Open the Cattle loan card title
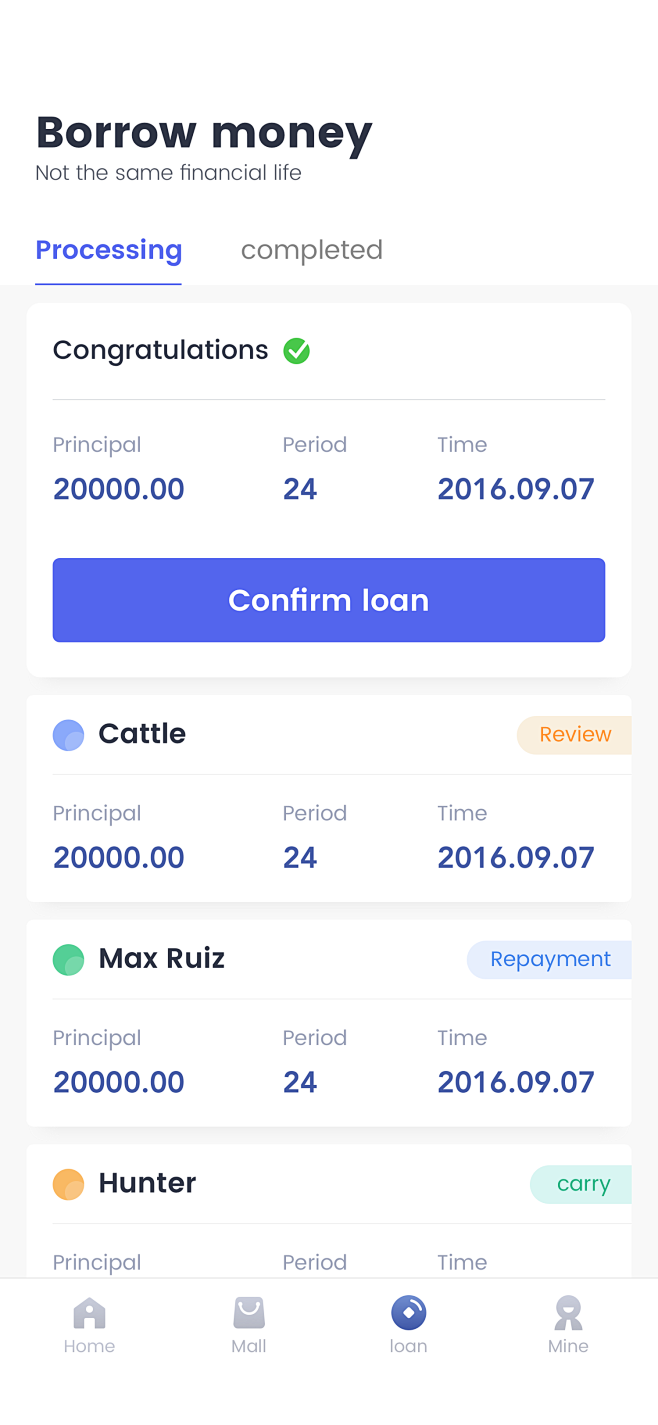Viewport: 658px width, 1425px height. click(x=142, y=734)
